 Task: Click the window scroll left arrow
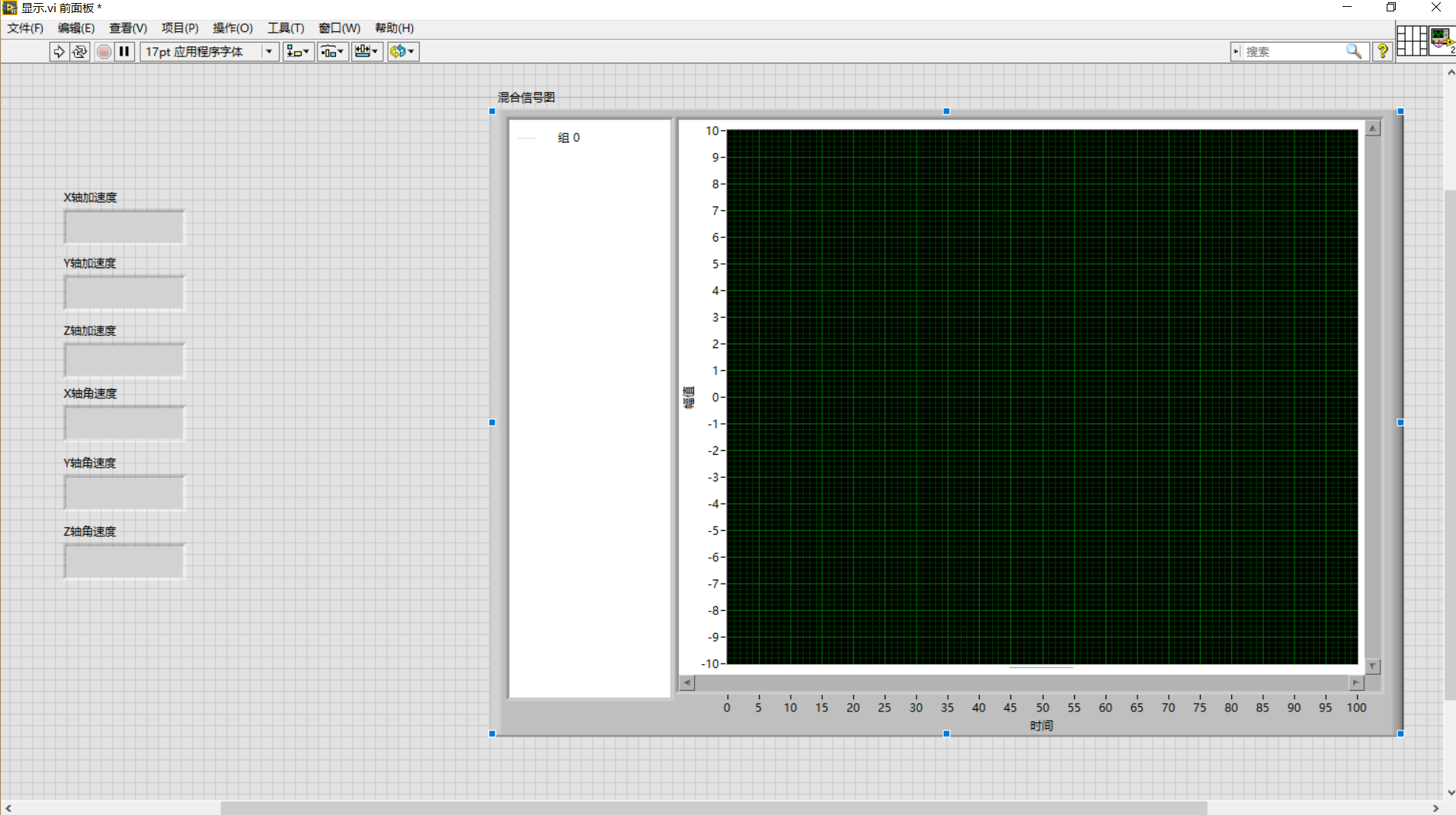click(x=8, y=808)
